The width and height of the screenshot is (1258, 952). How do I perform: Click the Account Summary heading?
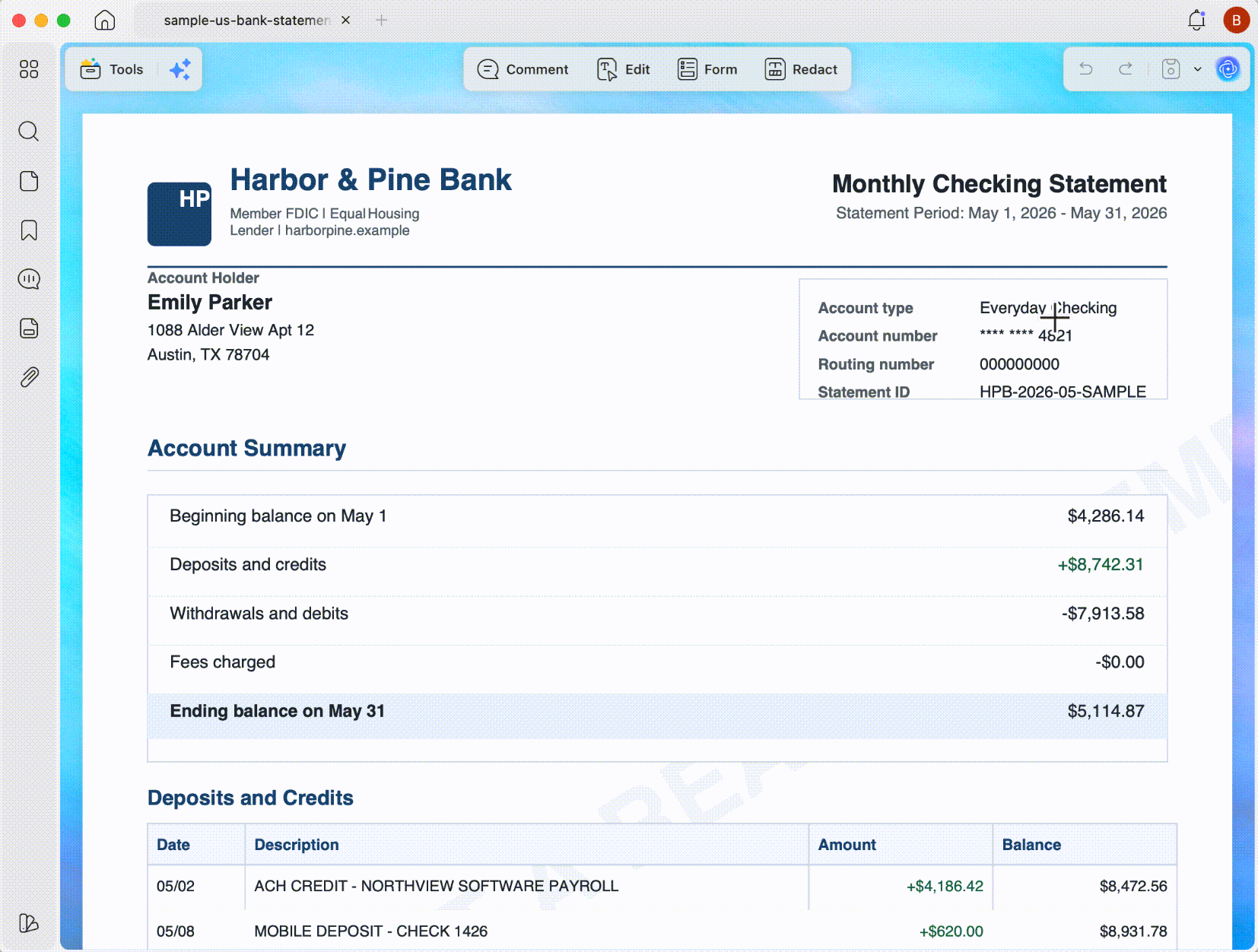coord(246,449)
